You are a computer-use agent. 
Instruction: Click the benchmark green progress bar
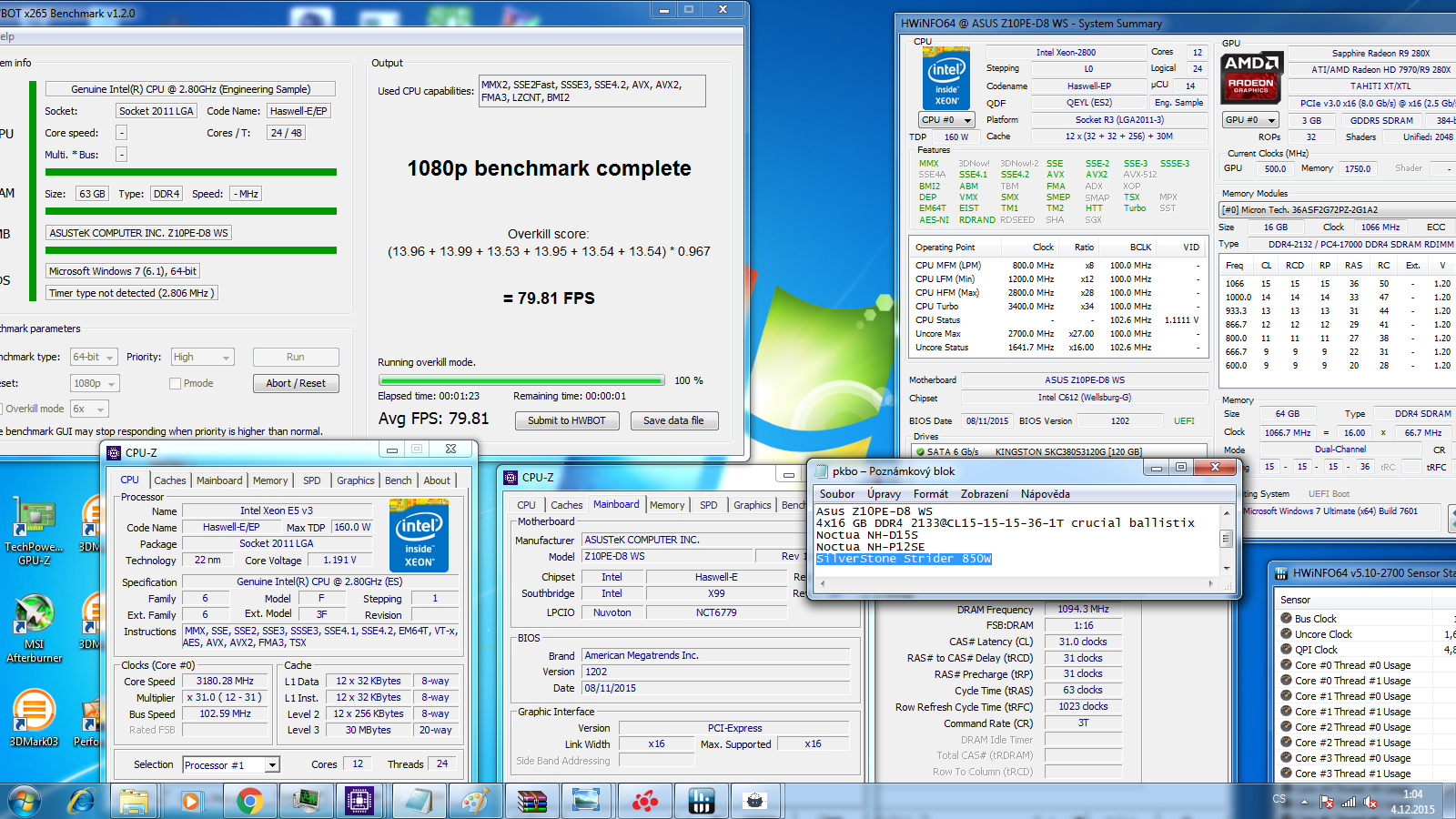click(521, 380)
